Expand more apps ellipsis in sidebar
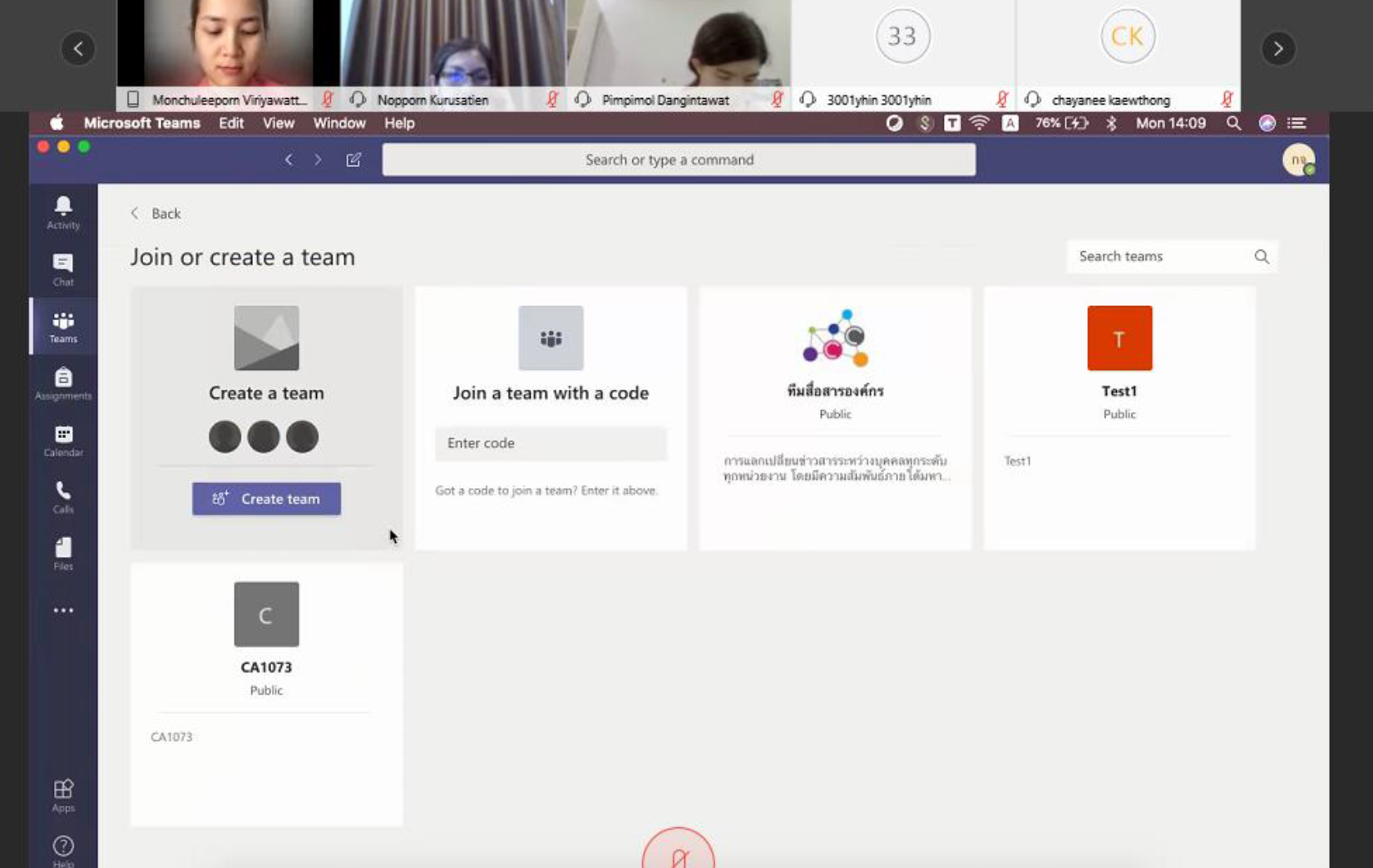Viewport: 1373px width, 868px height. pyautogui.click(x=63, y=610)
